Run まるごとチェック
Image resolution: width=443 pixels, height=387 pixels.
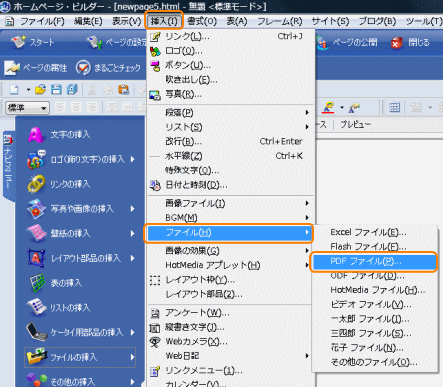pos(108,68)
